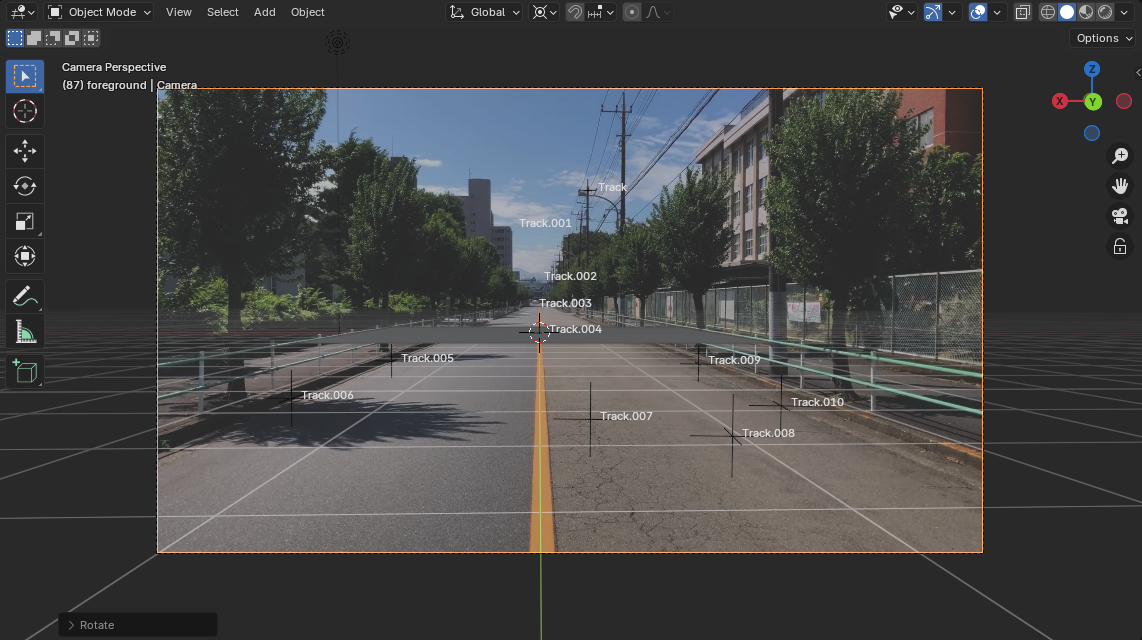Select the Rotate tool in toolbar

[x=25, y=186]
